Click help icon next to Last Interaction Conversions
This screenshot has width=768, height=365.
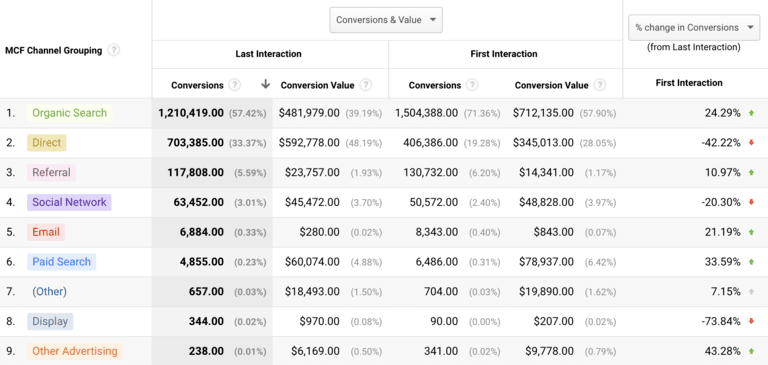[x=235, y=85]
